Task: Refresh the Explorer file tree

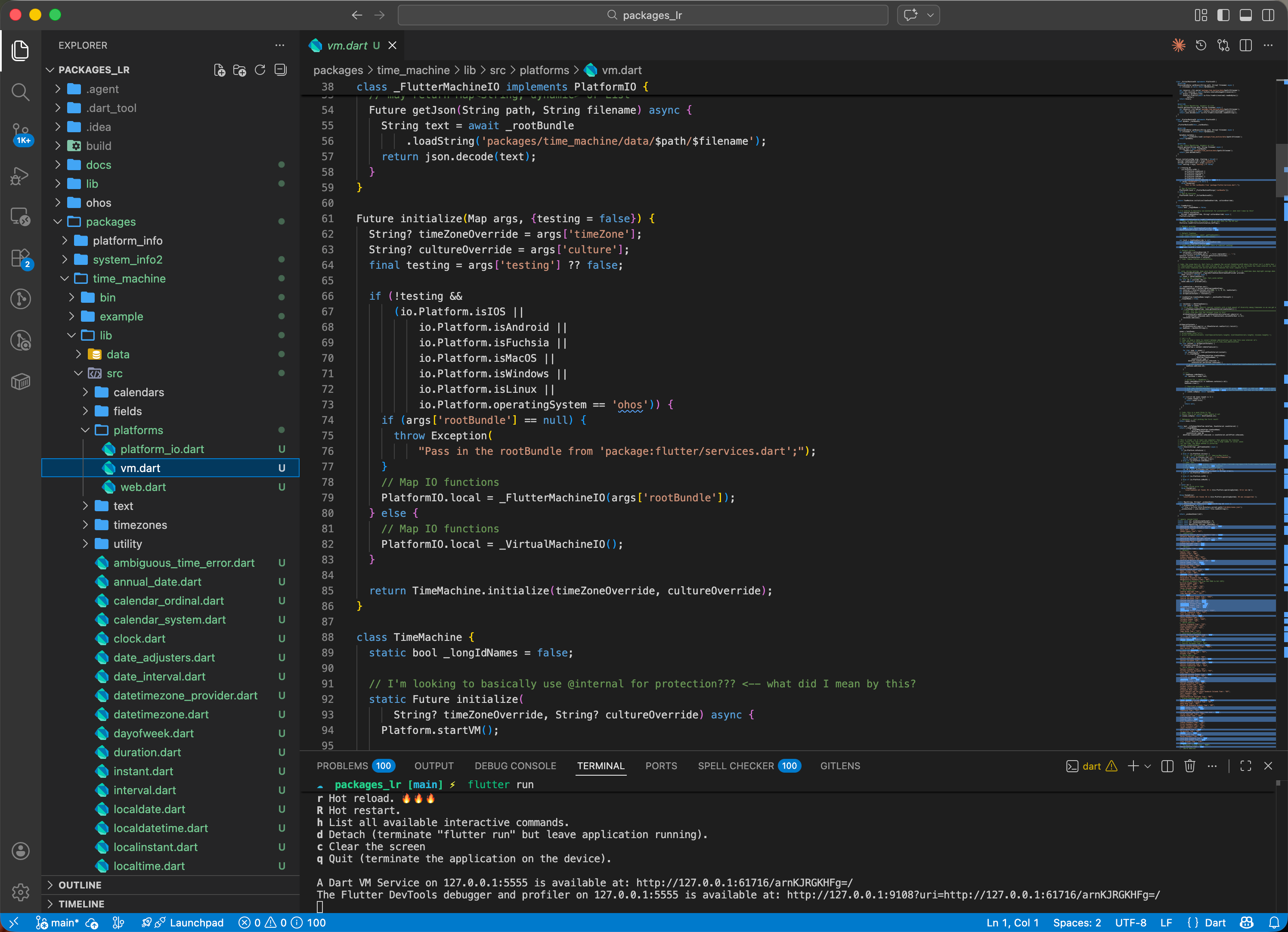Action: click(x=260, y=70)
